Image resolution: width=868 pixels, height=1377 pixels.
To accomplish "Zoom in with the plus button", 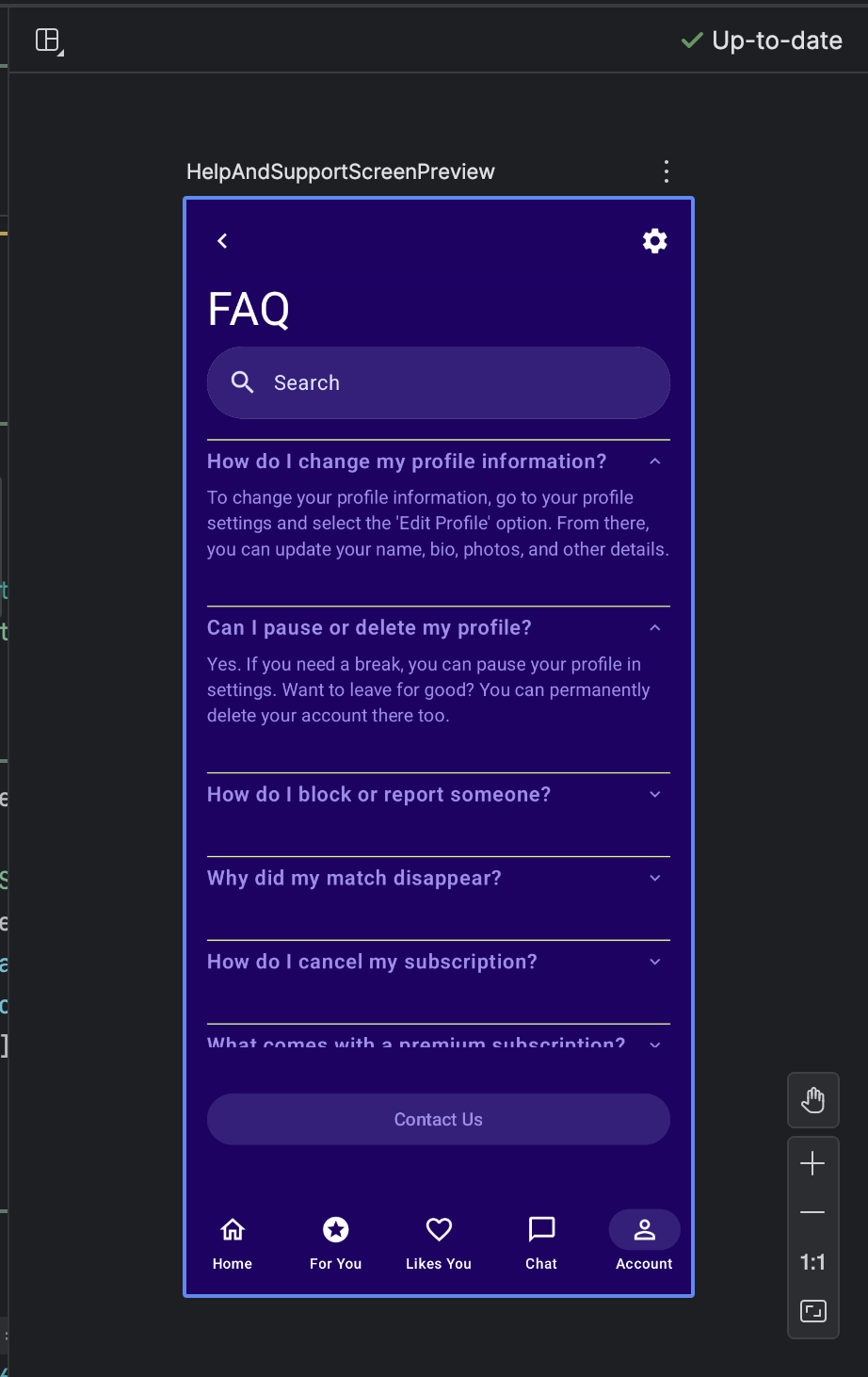I will click(x=812, y=1164).
